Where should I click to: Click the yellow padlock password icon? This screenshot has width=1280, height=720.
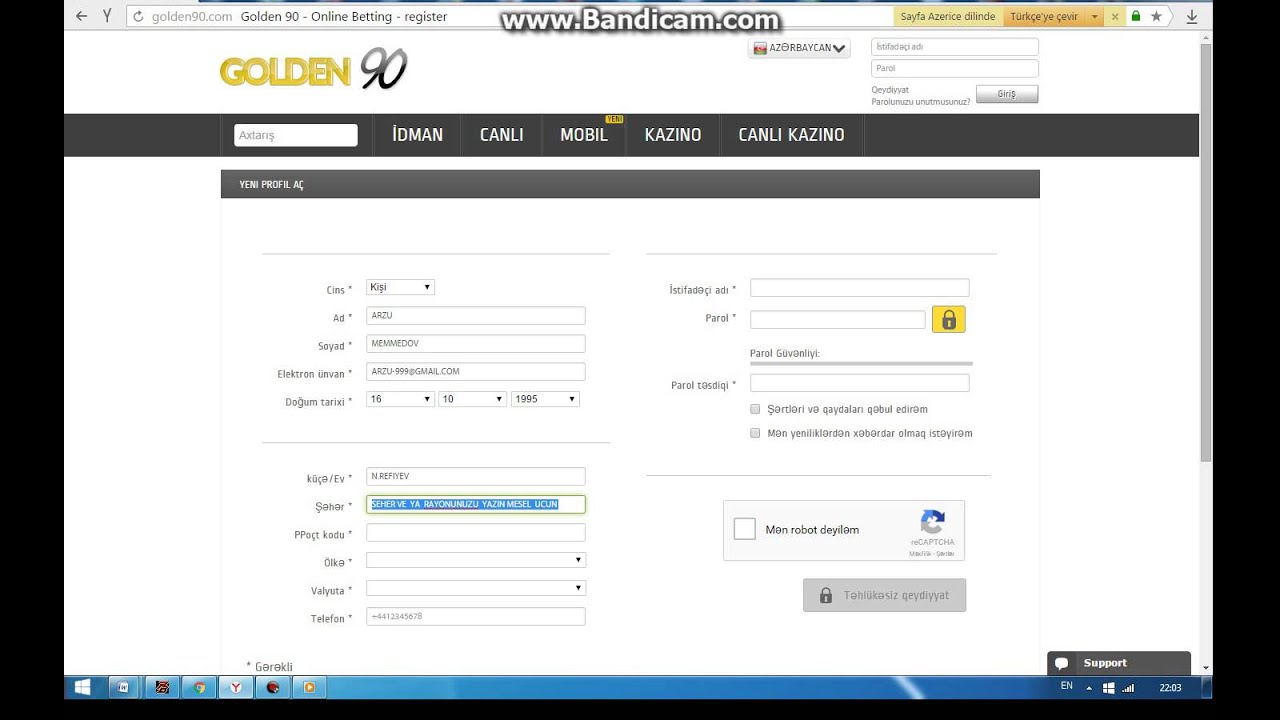(949, 319)
